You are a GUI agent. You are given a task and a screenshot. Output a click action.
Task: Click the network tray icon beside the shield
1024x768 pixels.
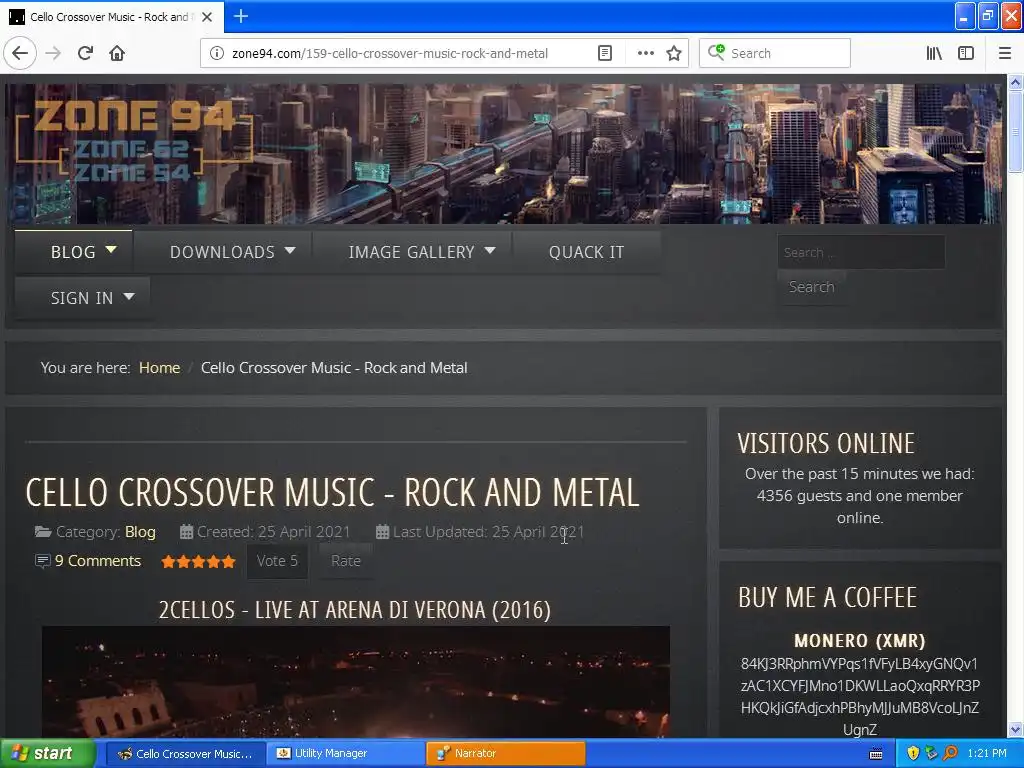[931, 753]
